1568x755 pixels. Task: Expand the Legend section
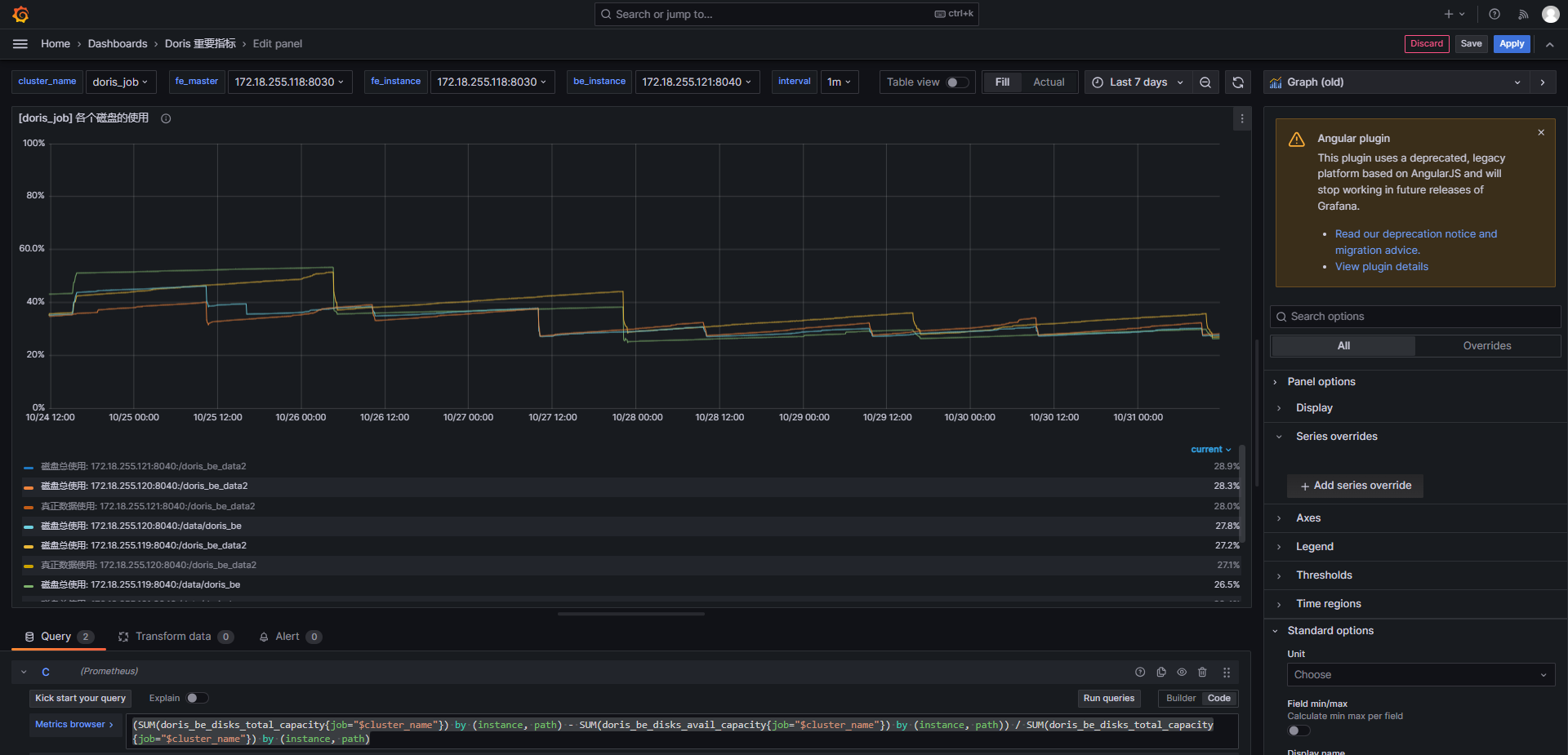point(1314,547)
